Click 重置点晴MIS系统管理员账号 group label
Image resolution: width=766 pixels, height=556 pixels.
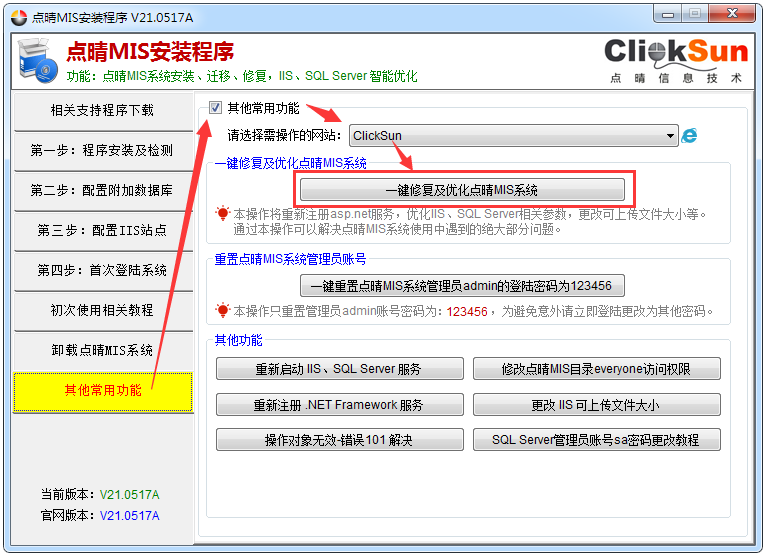click(290, 259)
